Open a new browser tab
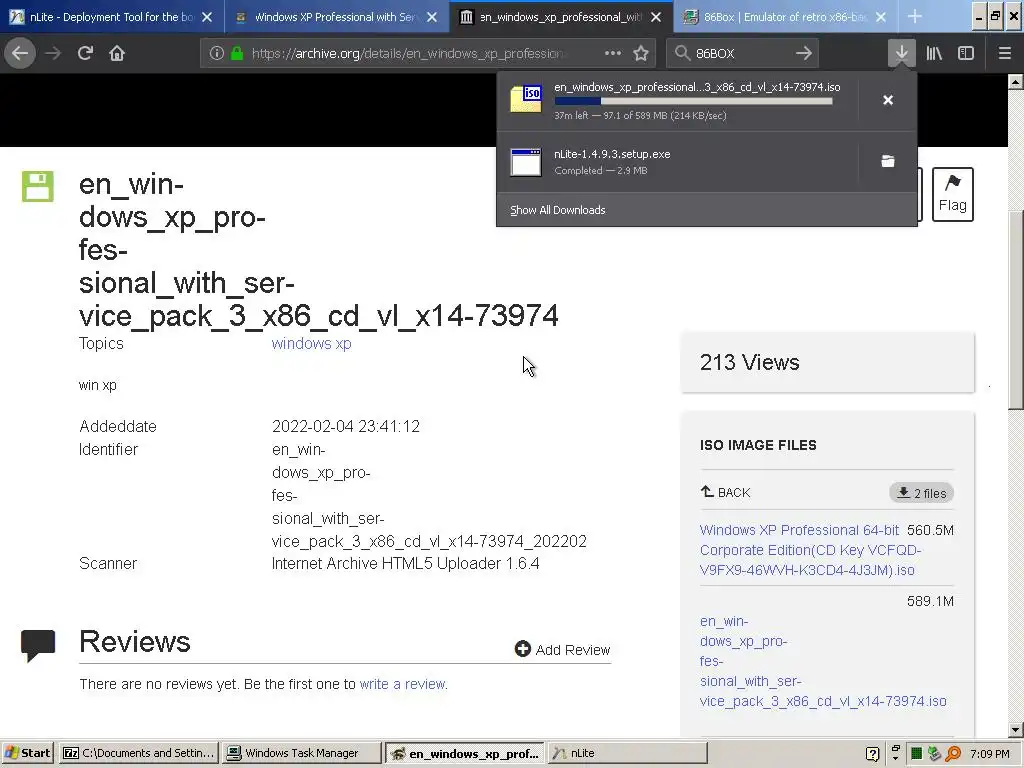 (x=915, y=17)
